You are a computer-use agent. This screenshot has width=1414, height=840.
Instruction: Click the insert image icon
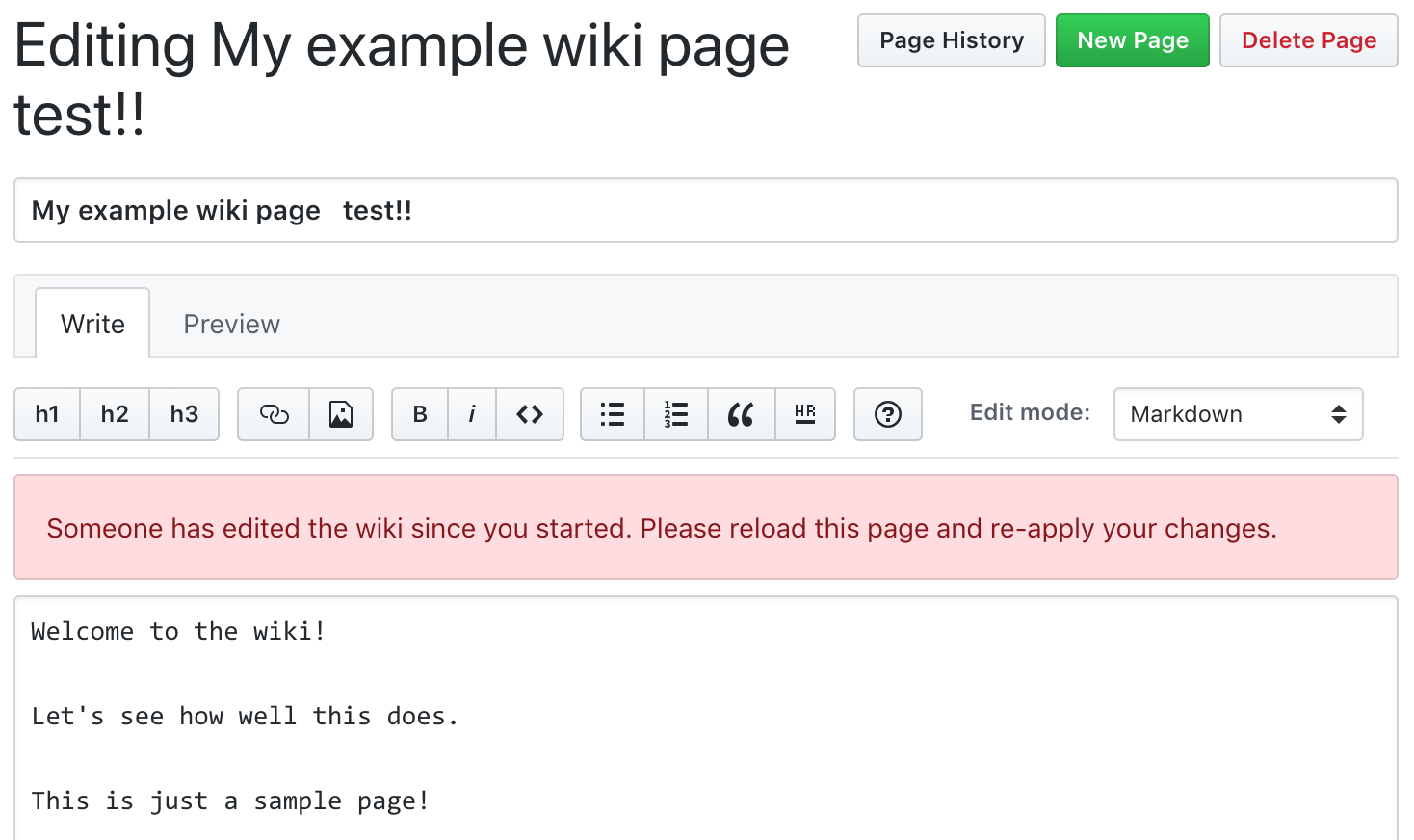click(341, 414)
